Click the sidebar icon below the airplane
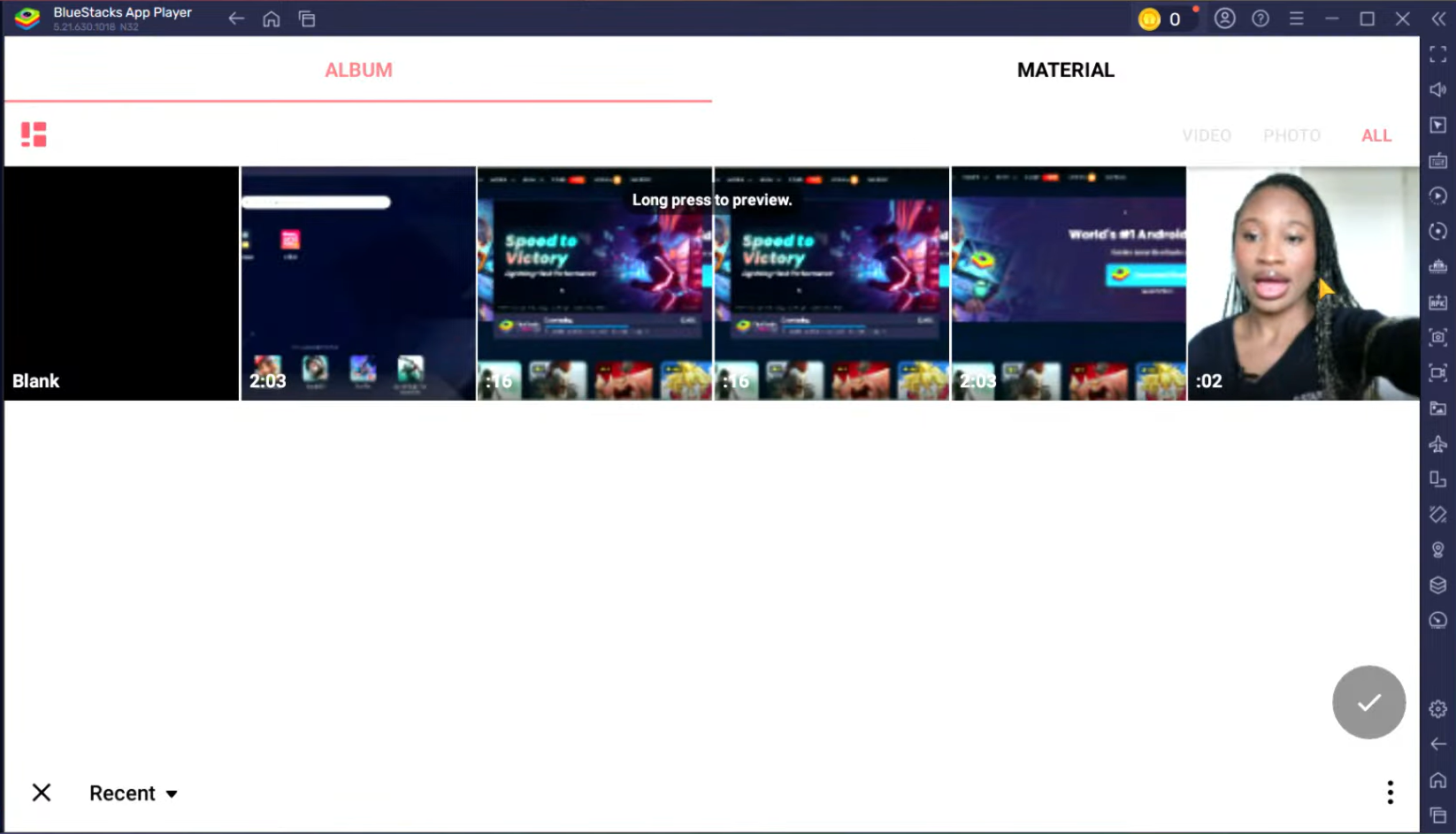The image size is (1456, 834). [x=1438, y=479]
